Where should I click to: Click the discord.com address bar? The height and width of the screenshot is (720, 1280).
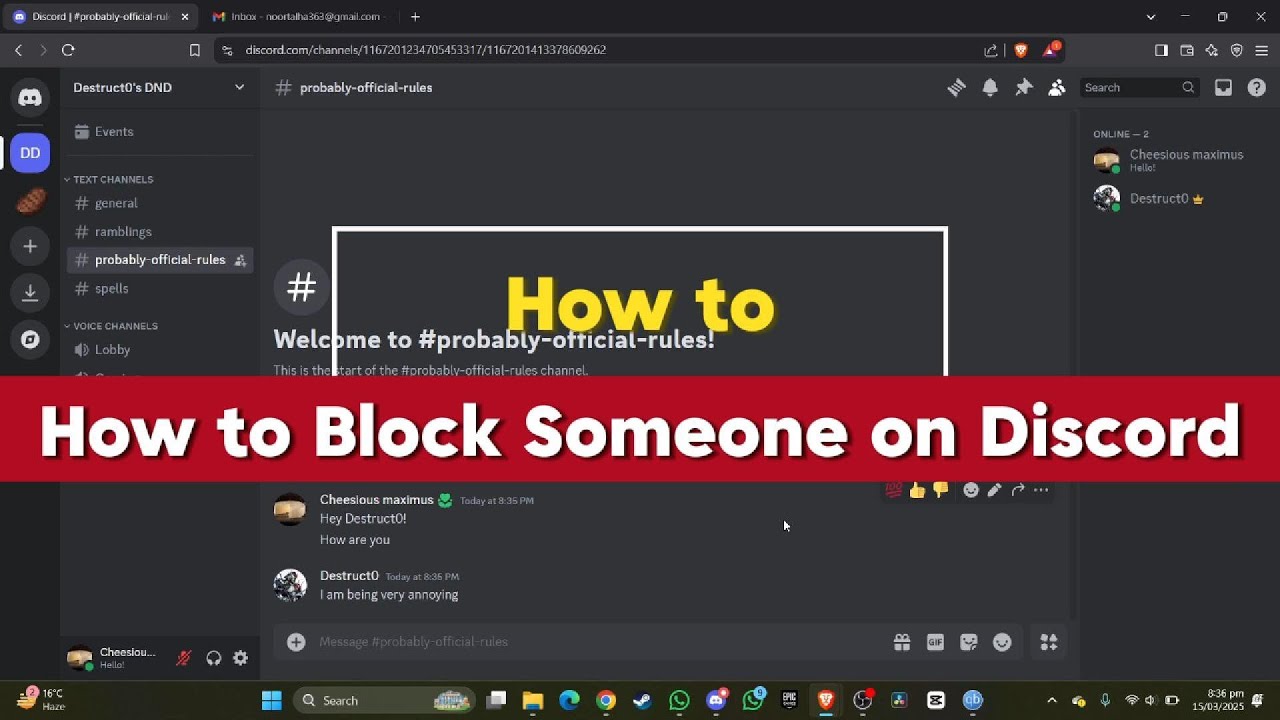[600, 50]
